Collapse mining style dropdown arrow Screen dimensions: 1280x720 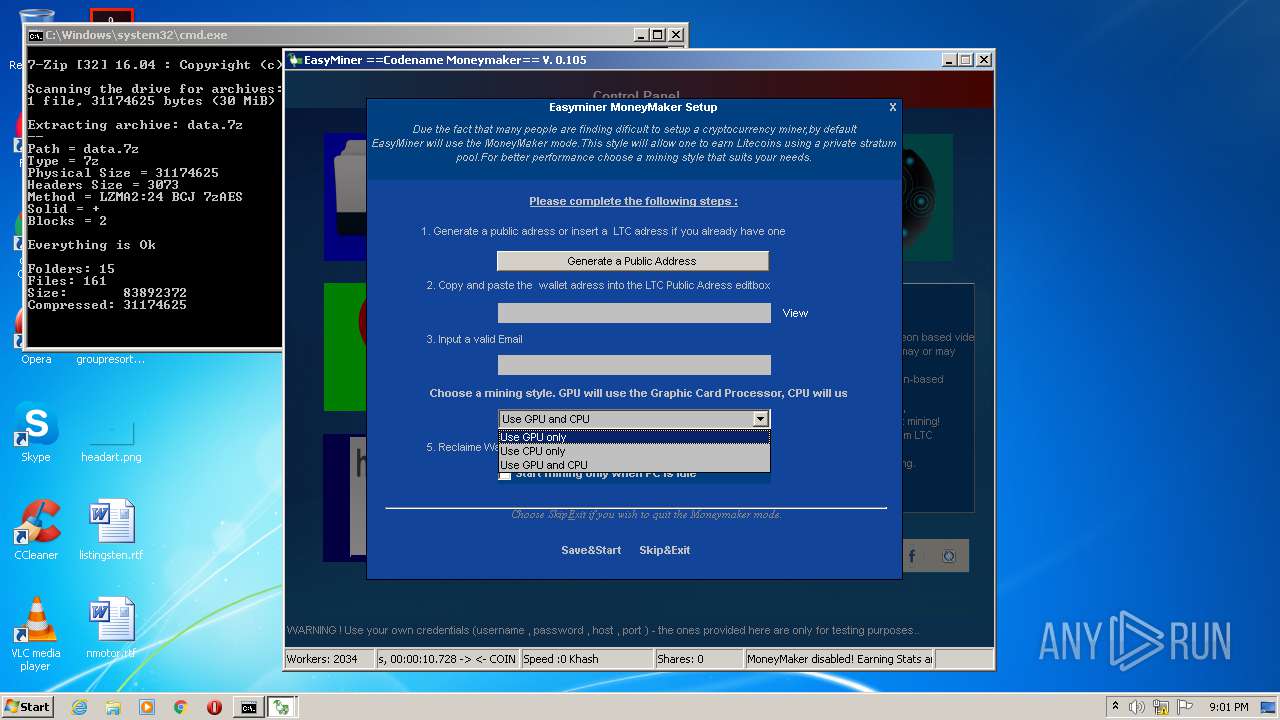pos(760,419)
